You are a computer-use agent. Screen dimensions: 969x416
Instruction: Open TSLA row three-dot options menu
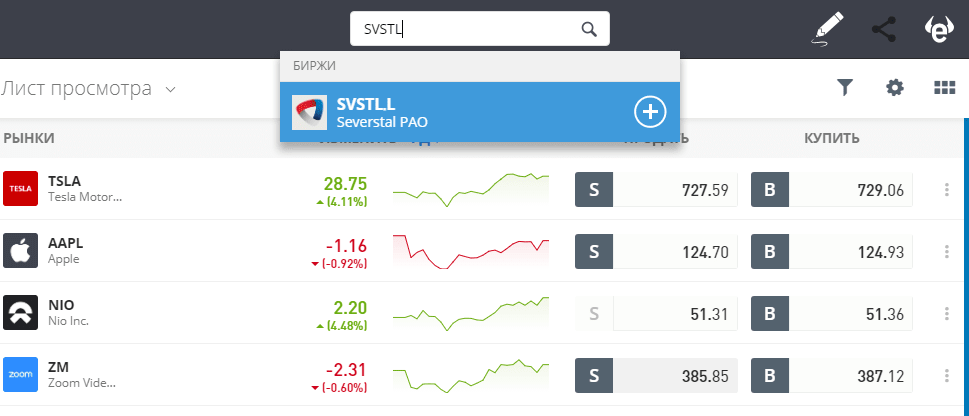(946, 189)
